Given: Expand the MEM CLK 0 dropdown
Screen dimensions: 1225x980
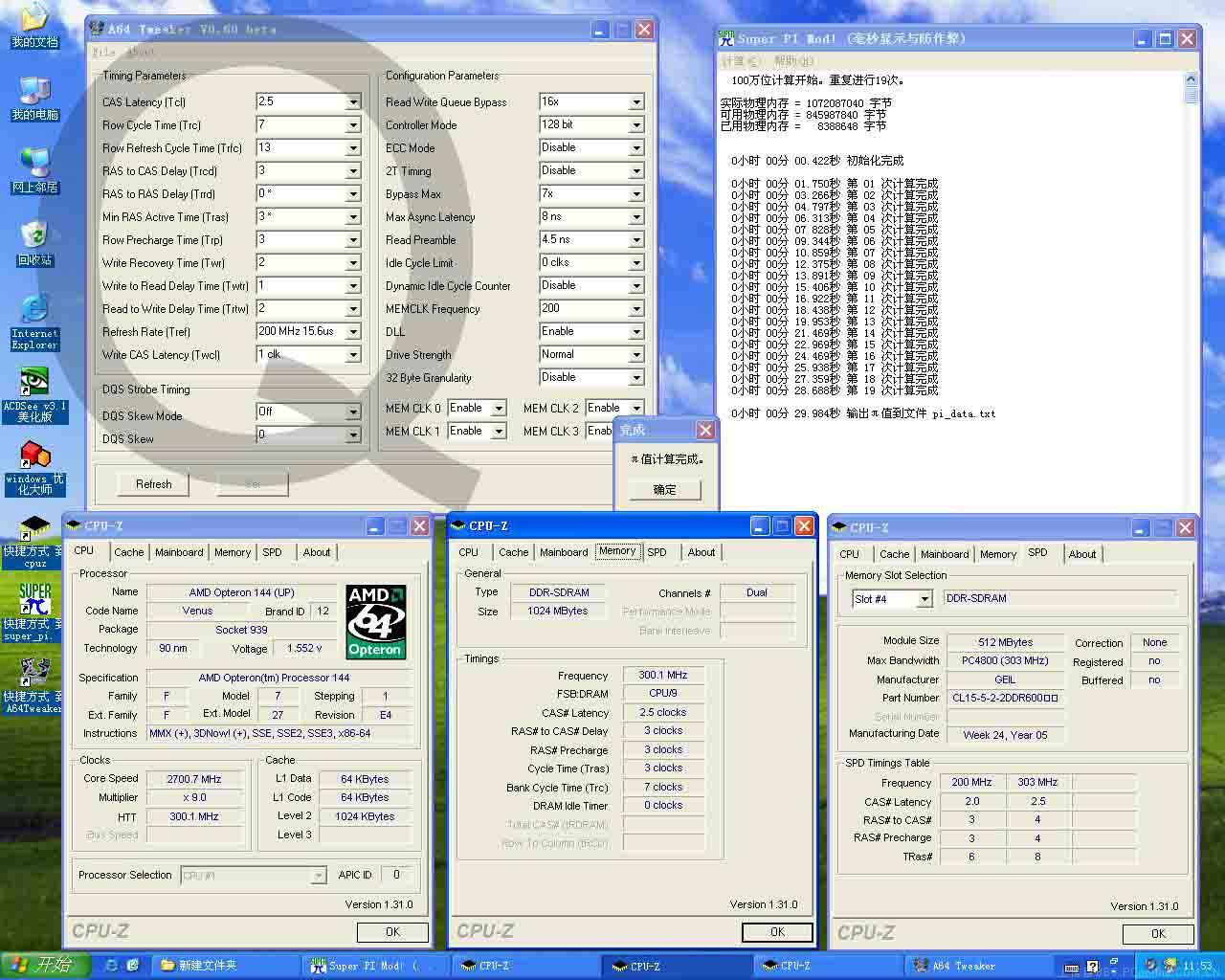Looking at the screenshot, I should coord(499,409).
